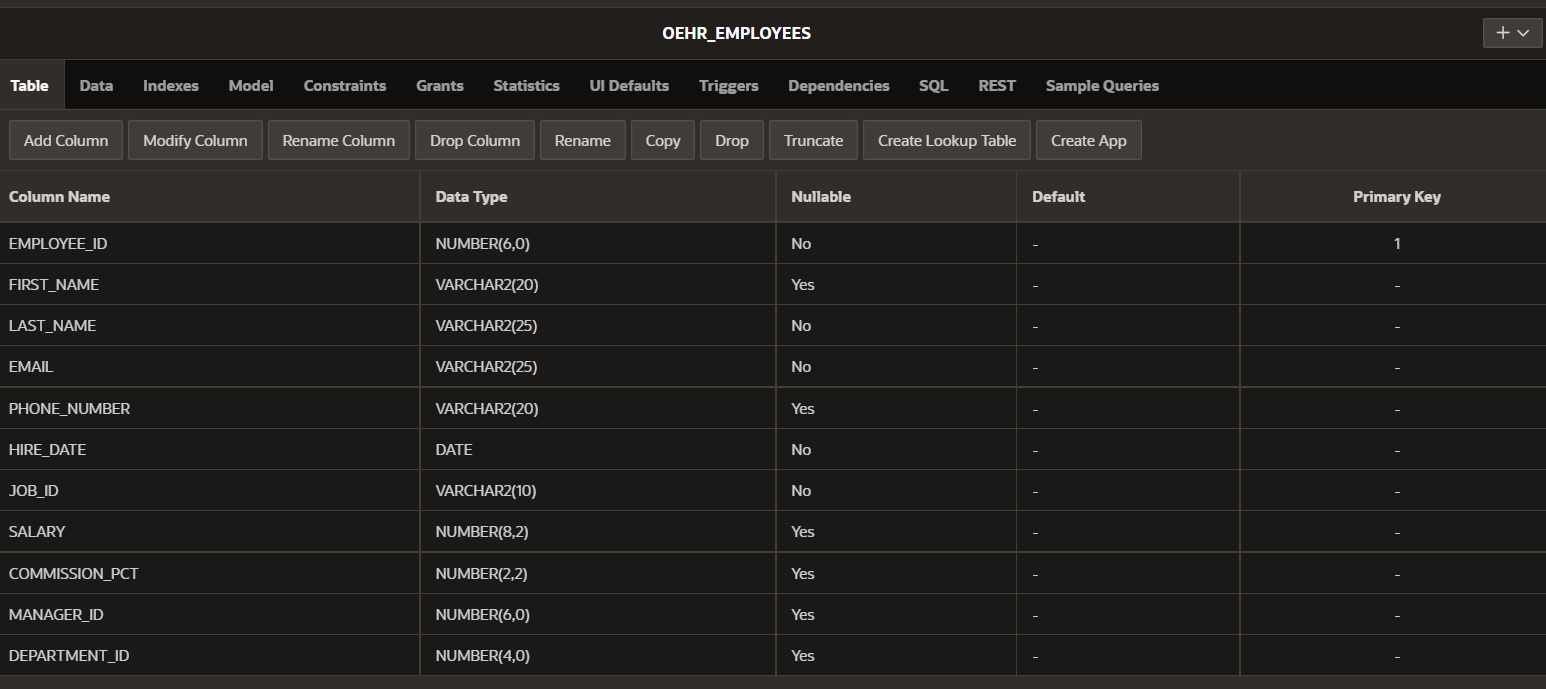Click the Create (+) icon

pos(1501,33)
